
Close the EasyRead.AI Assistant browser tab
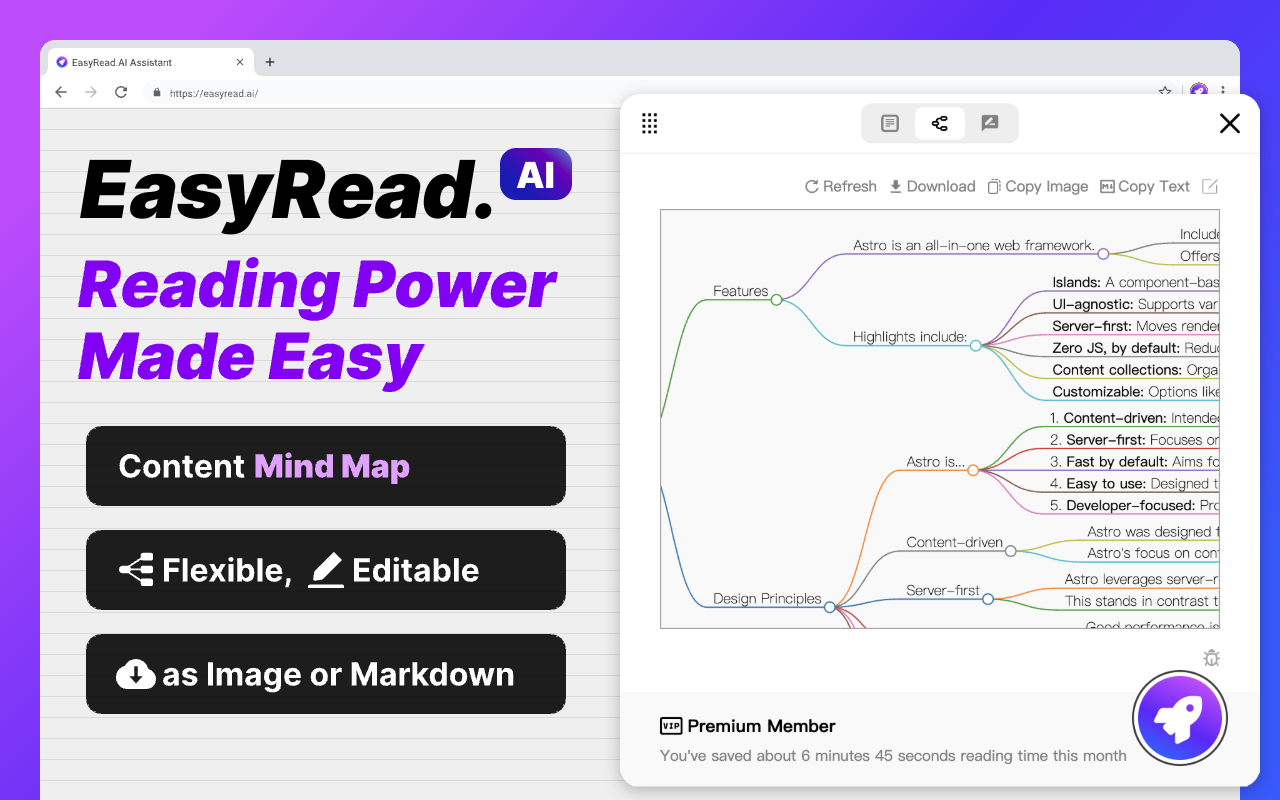[240, 62]
